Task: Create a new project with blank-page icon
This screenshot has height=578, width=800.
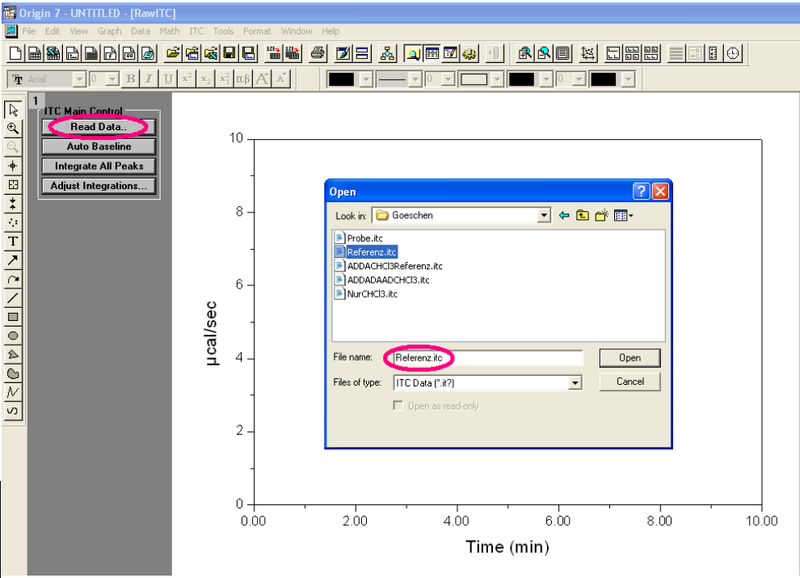Action: point(15,53)
